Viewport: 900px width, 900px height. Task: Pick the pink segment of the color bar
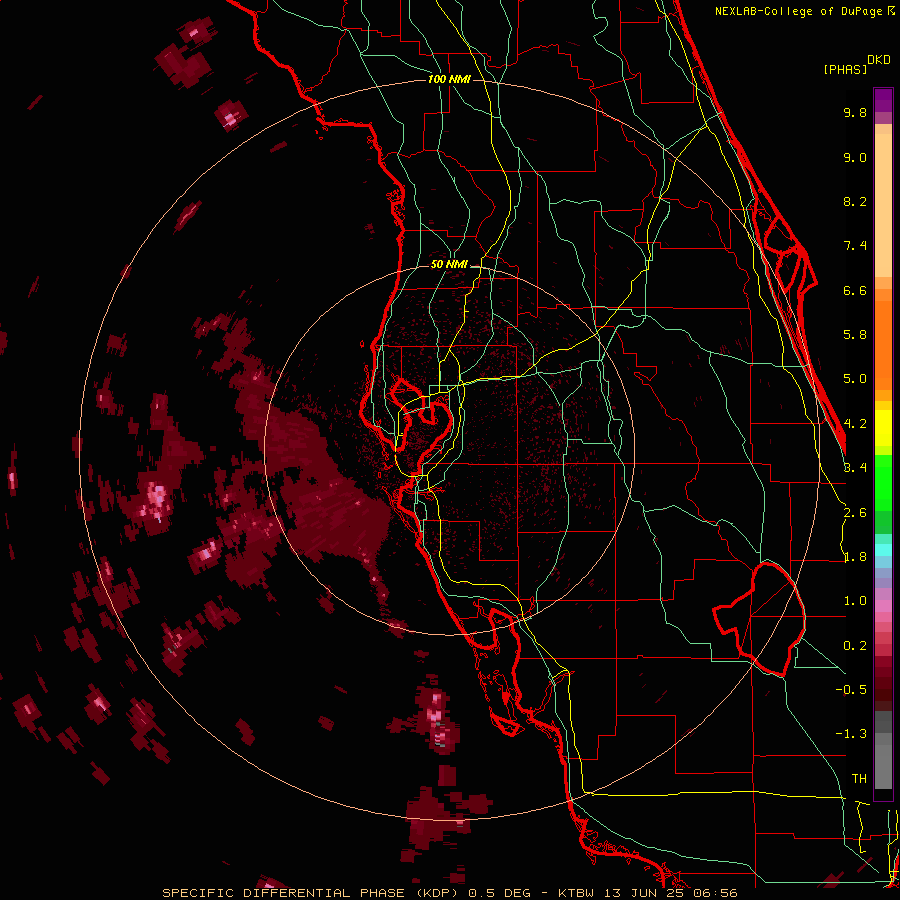(x=883, y=606)
